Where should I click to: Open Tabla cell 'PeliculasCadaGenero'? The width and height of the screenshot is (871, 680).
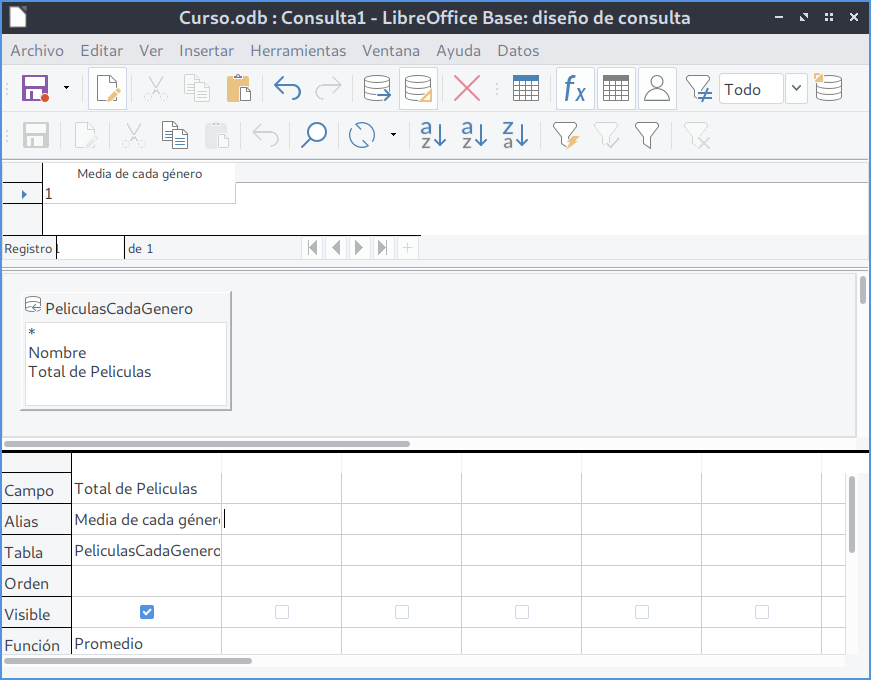[x=146, y=551]
